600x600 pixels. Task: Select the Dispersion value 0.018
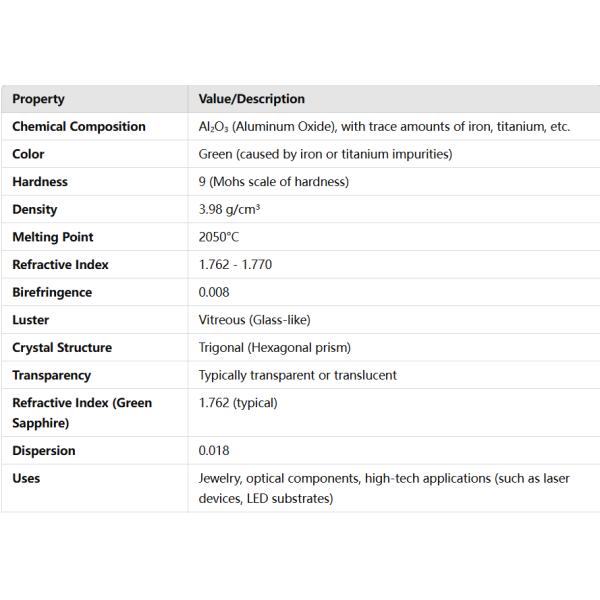point(214,451)
